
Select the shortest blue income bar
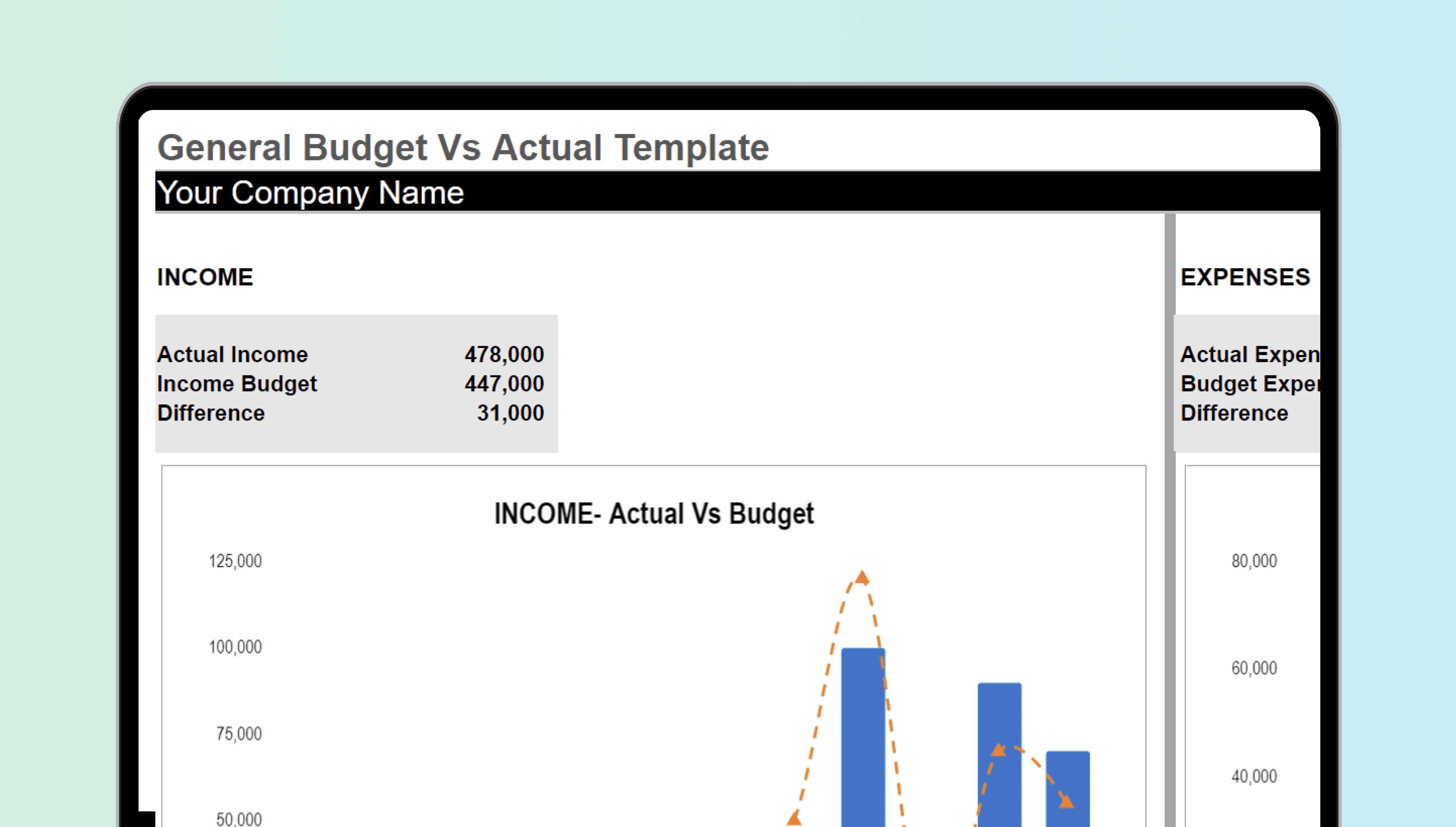(1068, 789)
